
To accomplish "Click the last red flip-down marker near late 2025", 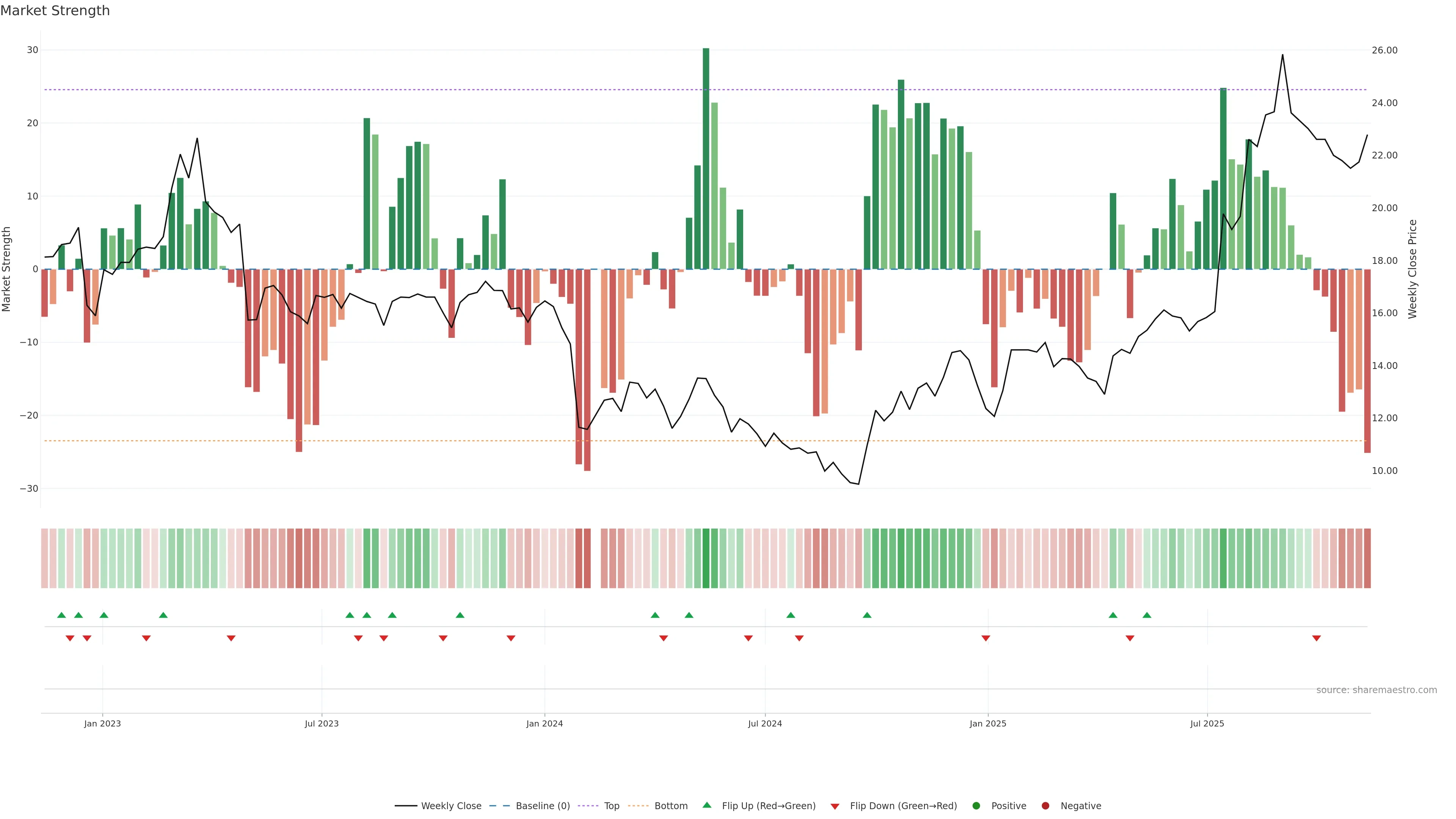I will coord(1316,638).
